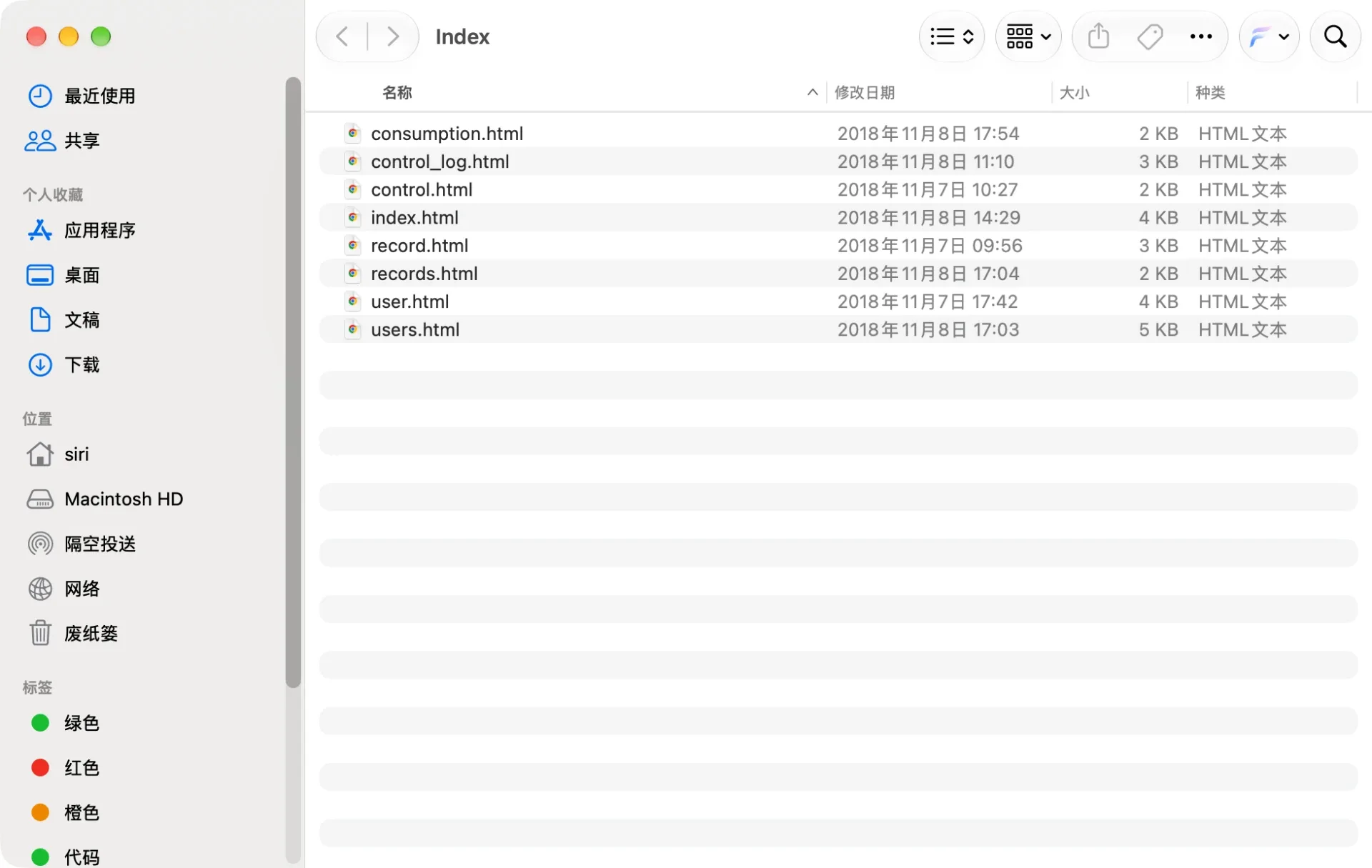Open 共享 in the sidebar

coord(81,141)
